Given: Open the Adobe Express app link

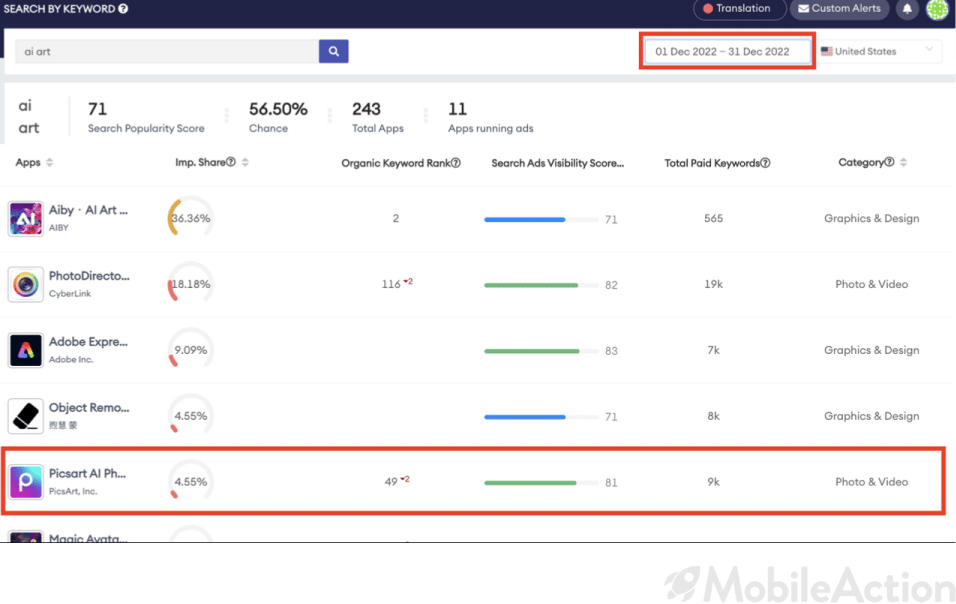Looking at the screenshot, I should (x=88, y=342).
